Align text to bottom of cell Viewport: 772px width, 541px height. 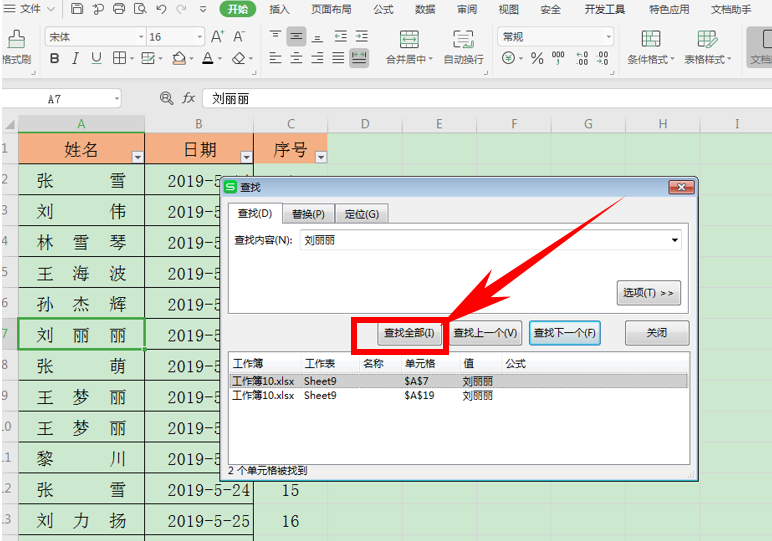(318, 37)
